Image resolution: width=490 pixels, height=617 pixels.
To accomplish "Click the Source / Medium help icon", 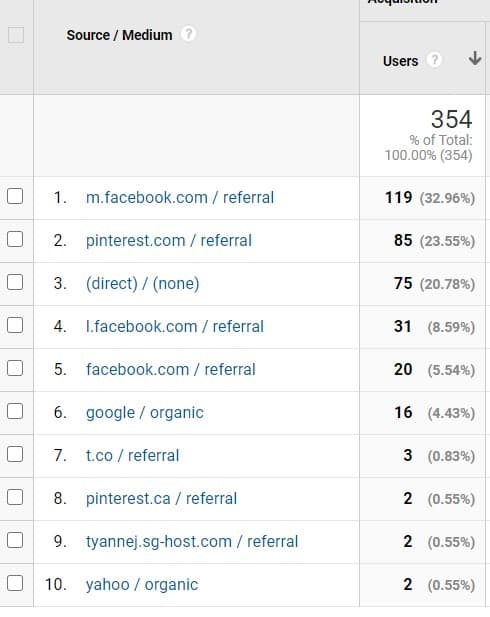I will coord(189,34).
